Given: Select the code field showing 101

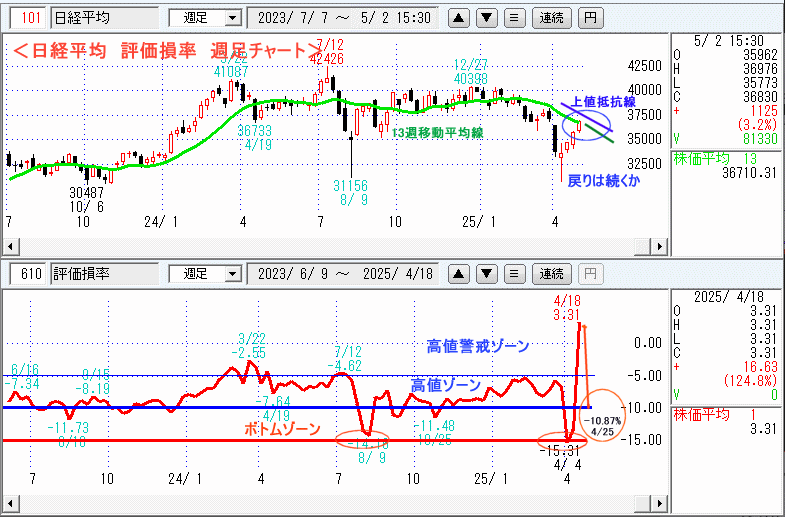Looking at the screenshot, I should [x=29, y=19].
